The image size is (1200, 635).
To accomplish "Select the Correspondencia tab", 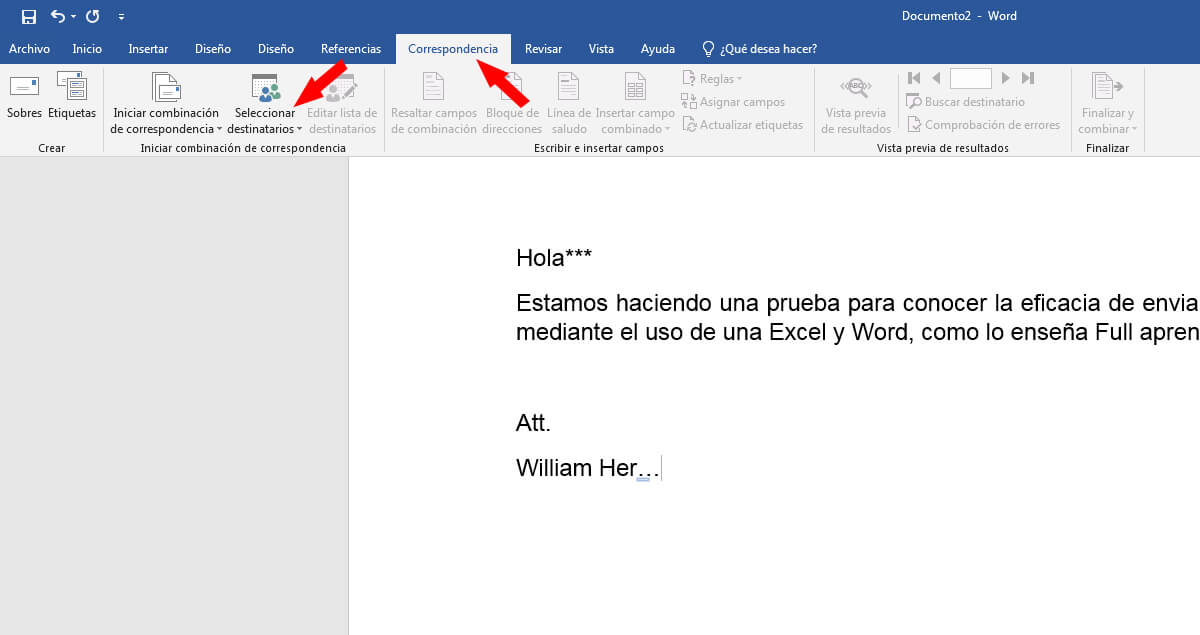I will pos(453,49).
